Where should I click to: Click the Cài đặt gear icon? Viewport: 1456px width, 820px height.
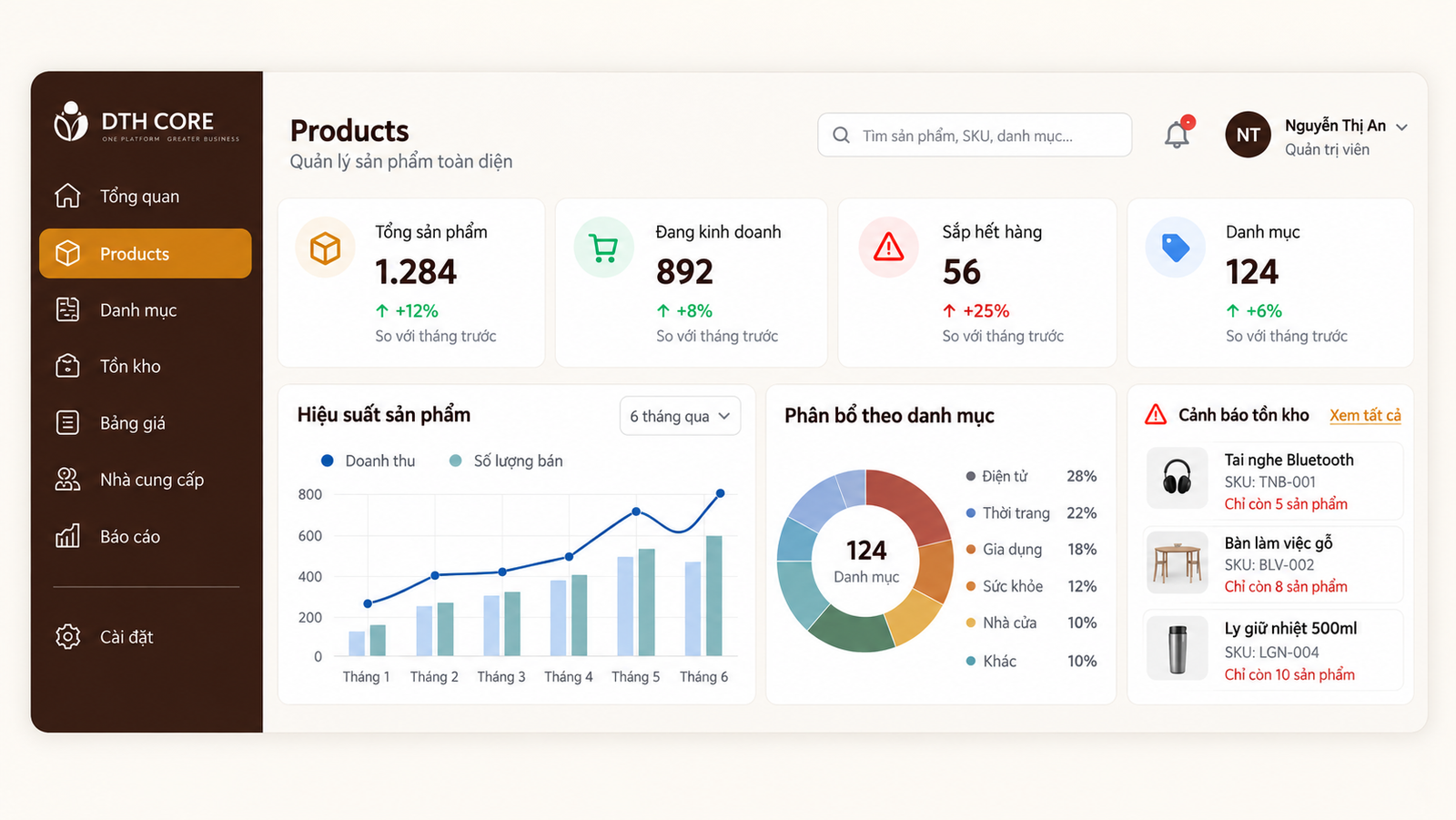[x=67, y=636]
